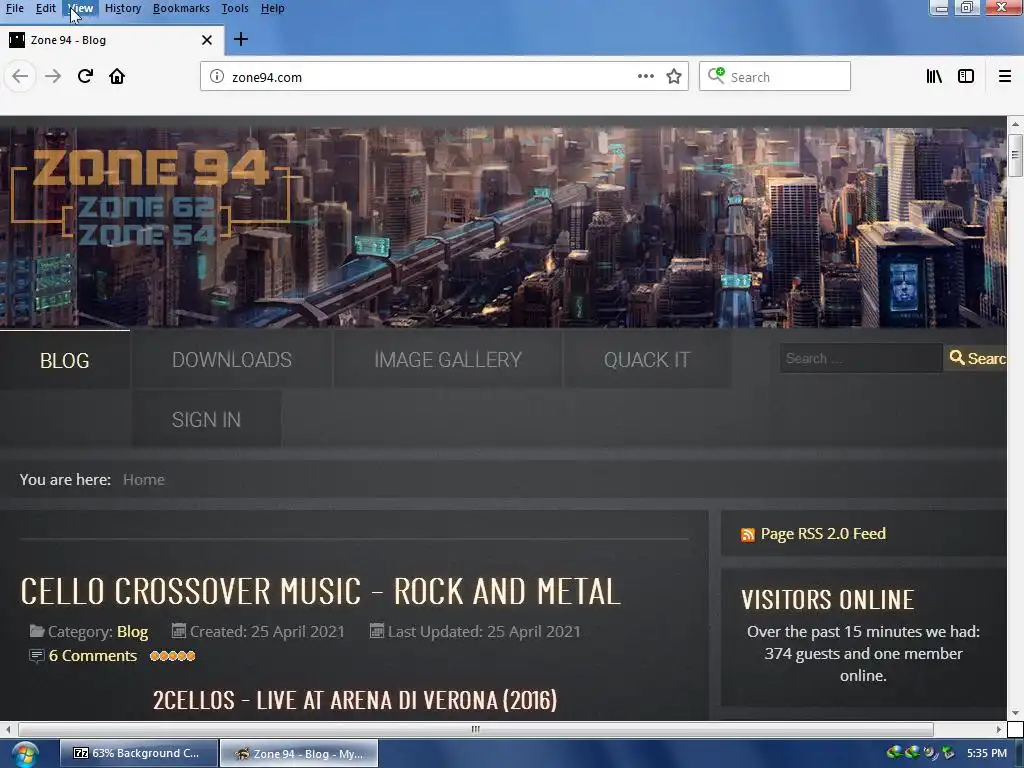Close the Zone 94 - Blog tab
Viewport: 1024px width, 768px height.
click(x=207, y=40)
